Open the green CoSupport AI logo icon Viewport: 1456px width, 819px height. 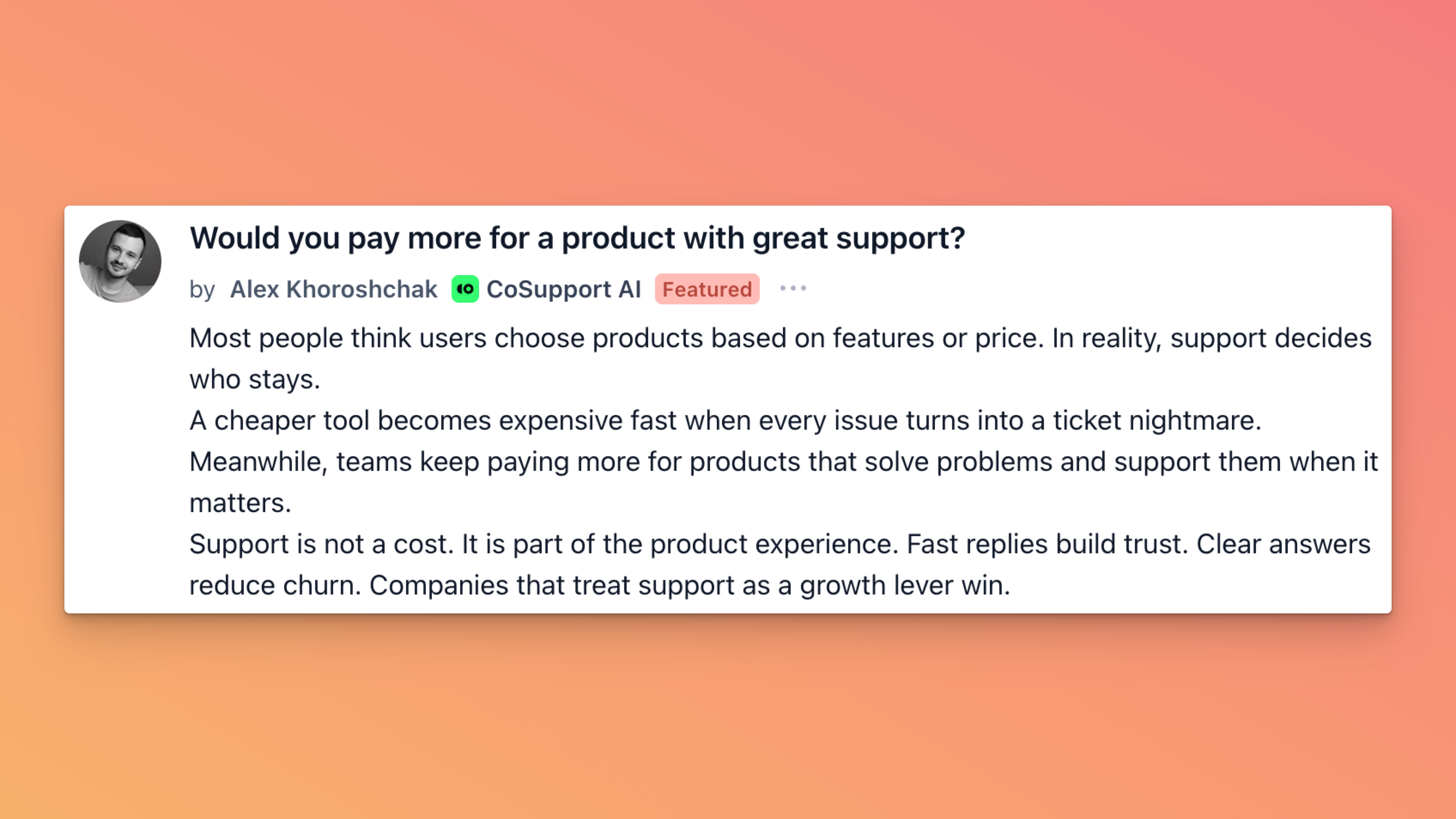click(464, 289)
